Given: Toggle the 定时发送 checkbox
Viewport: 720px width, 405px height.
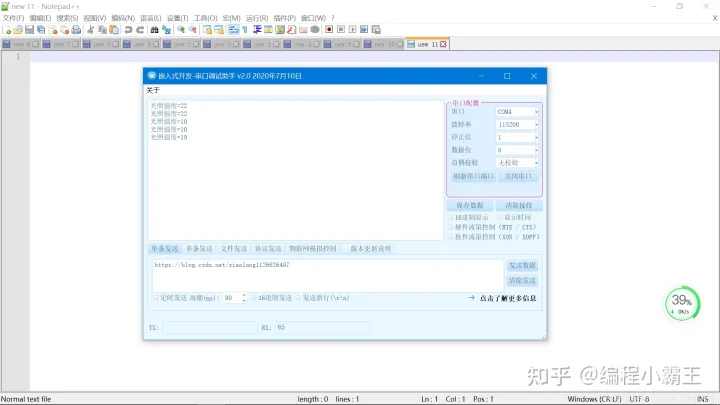Looking at the screenshot, I should point(156,297).
